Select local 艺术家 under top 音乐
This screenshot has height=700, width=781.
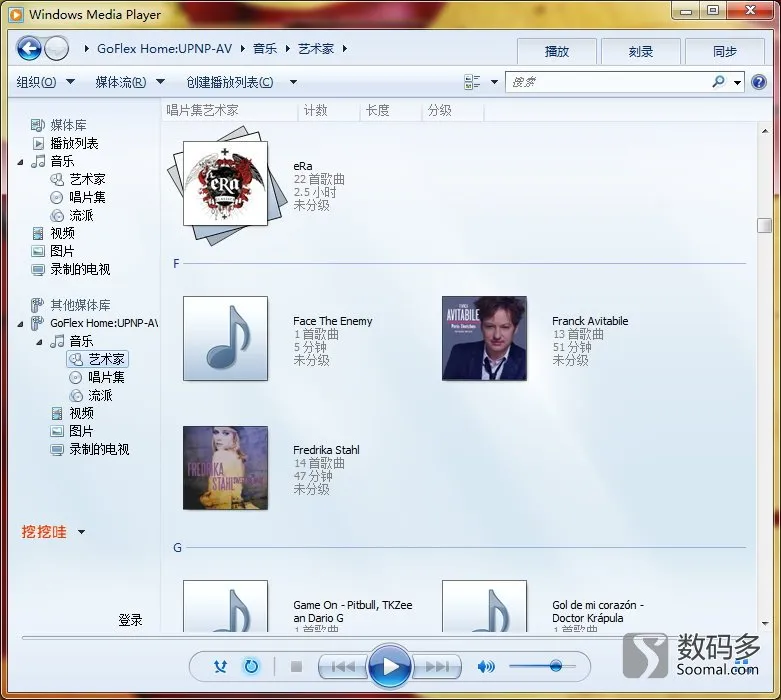tap(87, 179)
